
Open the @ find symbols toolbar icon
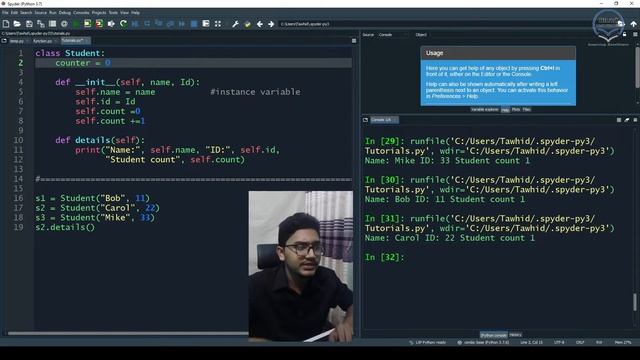[x=64, y=24]
